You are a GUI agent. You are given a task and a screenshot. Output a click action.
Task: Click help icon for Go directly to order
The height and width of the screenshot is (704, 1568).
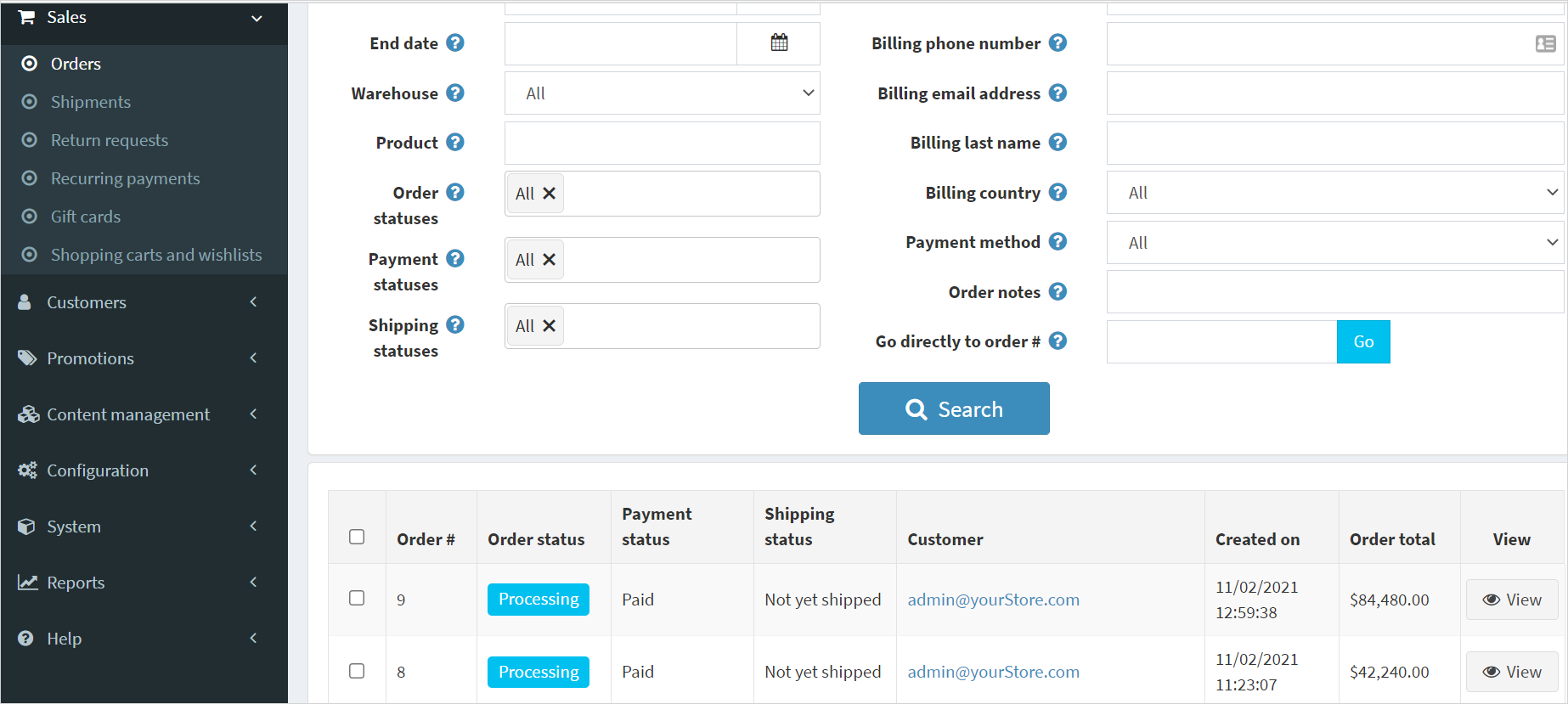pyautogui.click(x=1058, y=341)
